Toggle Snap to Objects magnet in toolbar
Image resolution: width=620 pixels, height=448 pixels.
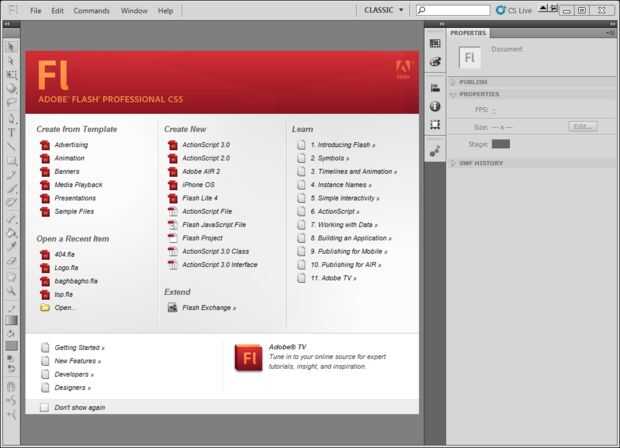pos(11,388)
